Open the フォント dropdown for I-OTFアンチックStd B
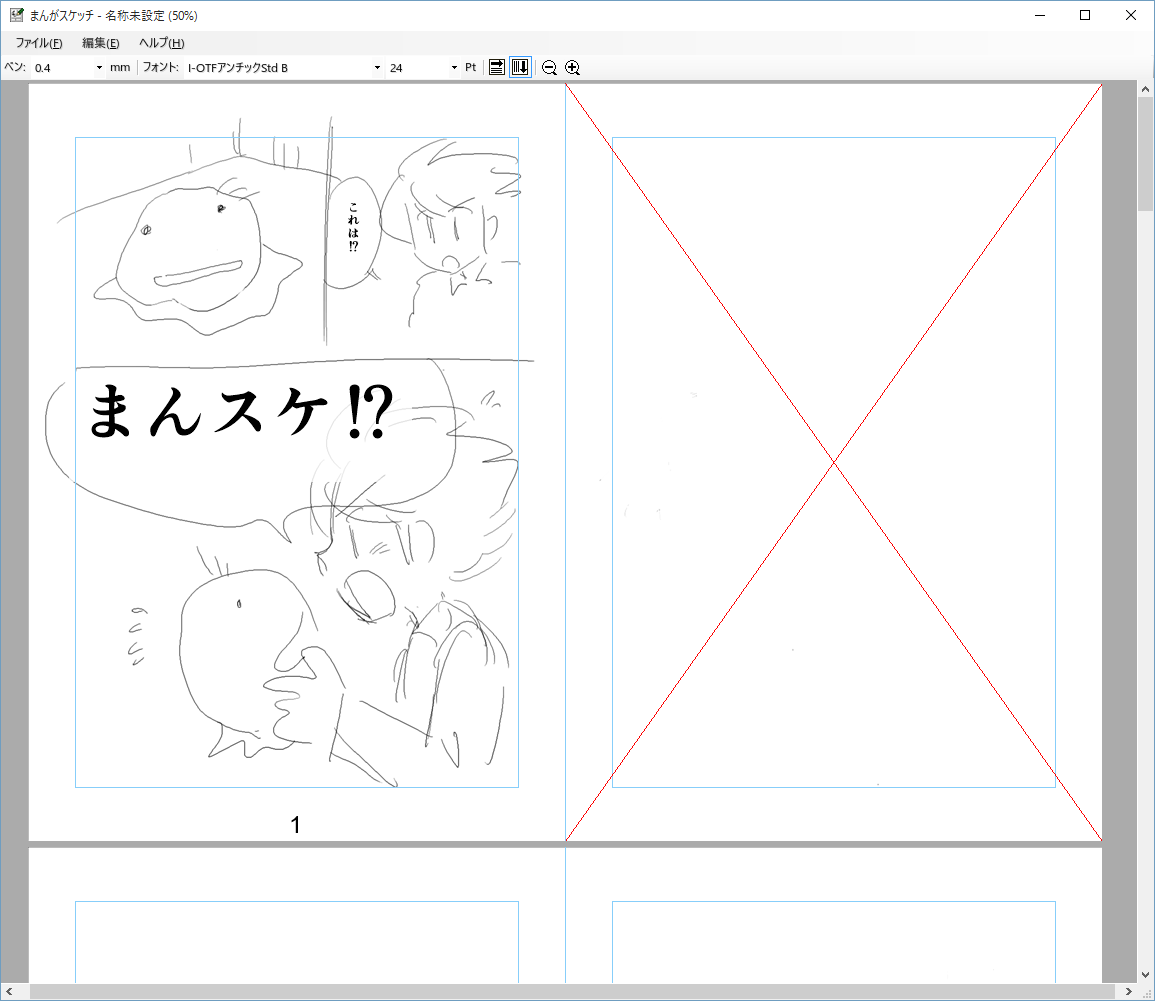Image resolution: width=1155 pixels, height=1001 pixels. (x=377, y=67)
